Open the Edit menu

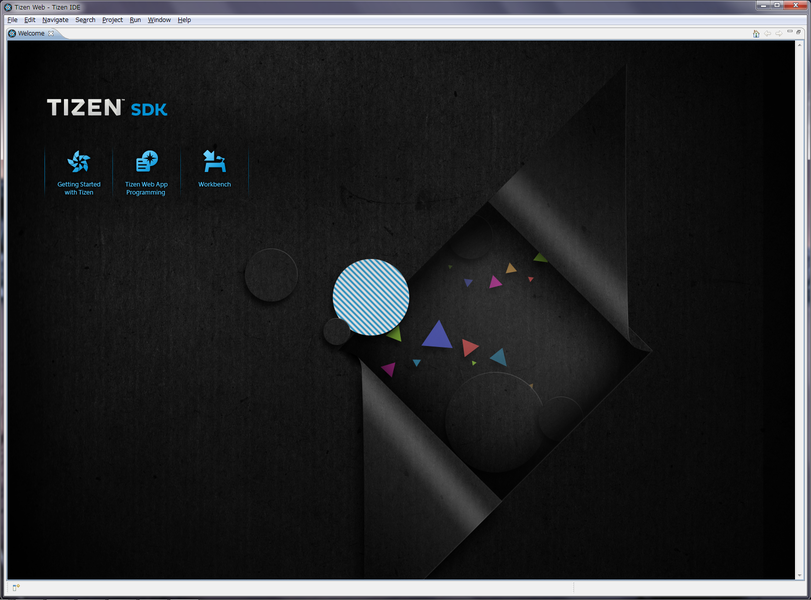[x=30, y=20]
